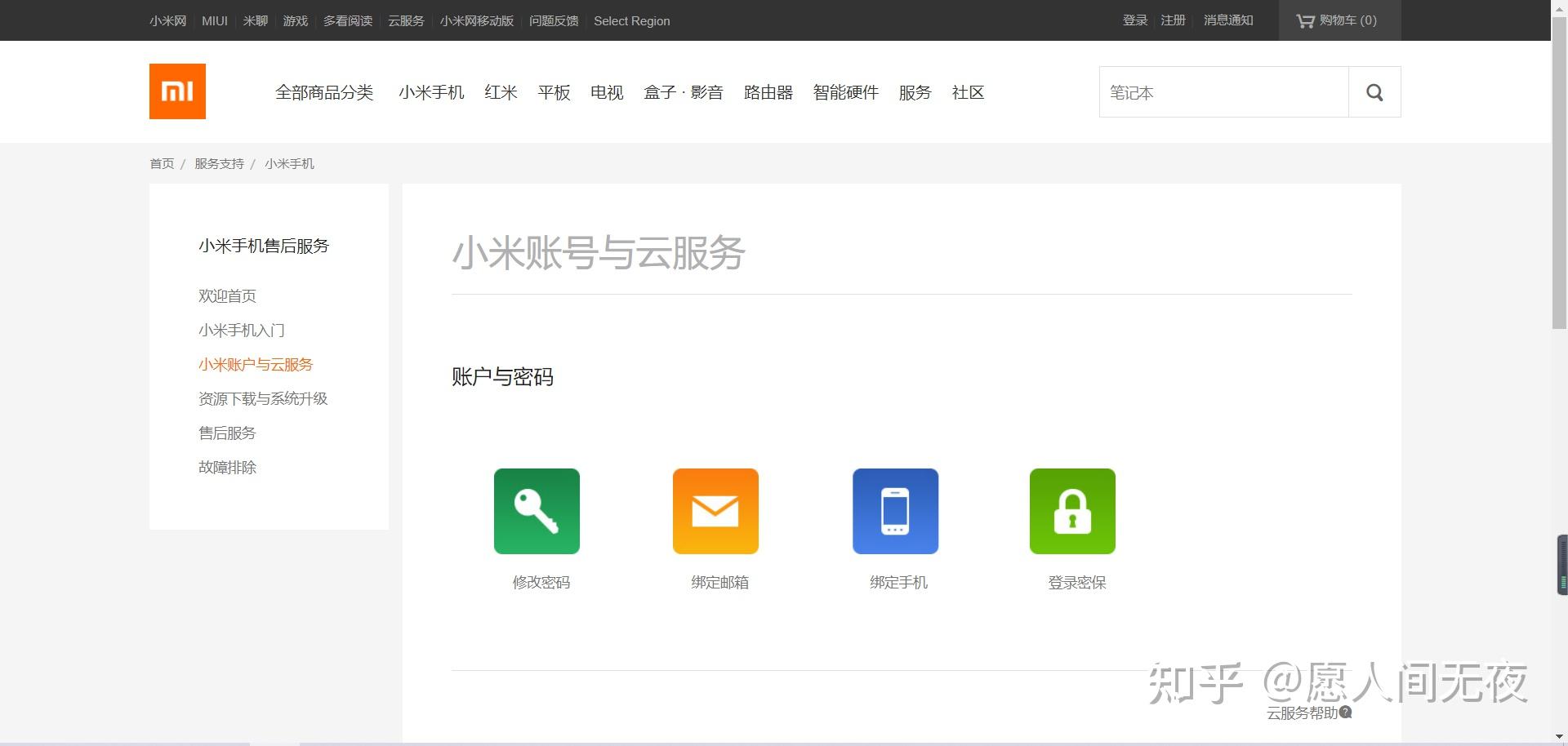
Task: Click 消息通知 notifications link
Action: [x=1228, y=20]
